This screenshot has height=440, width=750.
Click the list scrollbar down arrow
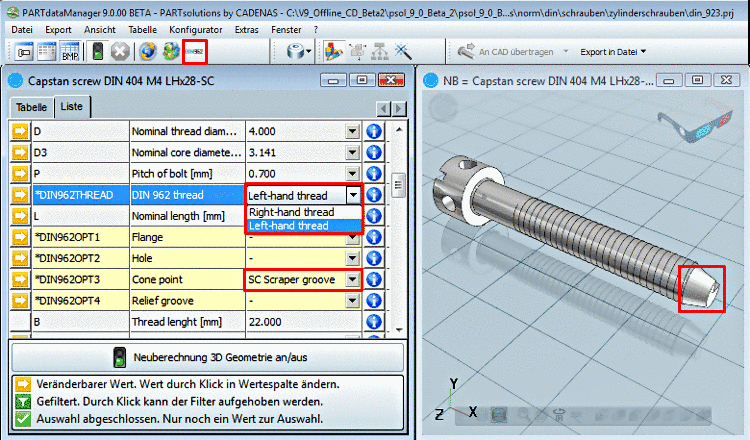(x=398, y=330)
